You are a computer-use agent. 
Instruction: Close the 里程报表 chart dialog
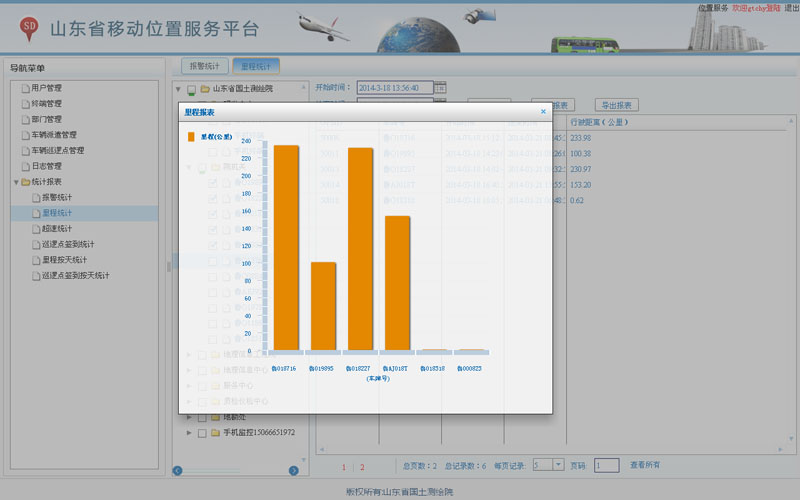[543, 112]
